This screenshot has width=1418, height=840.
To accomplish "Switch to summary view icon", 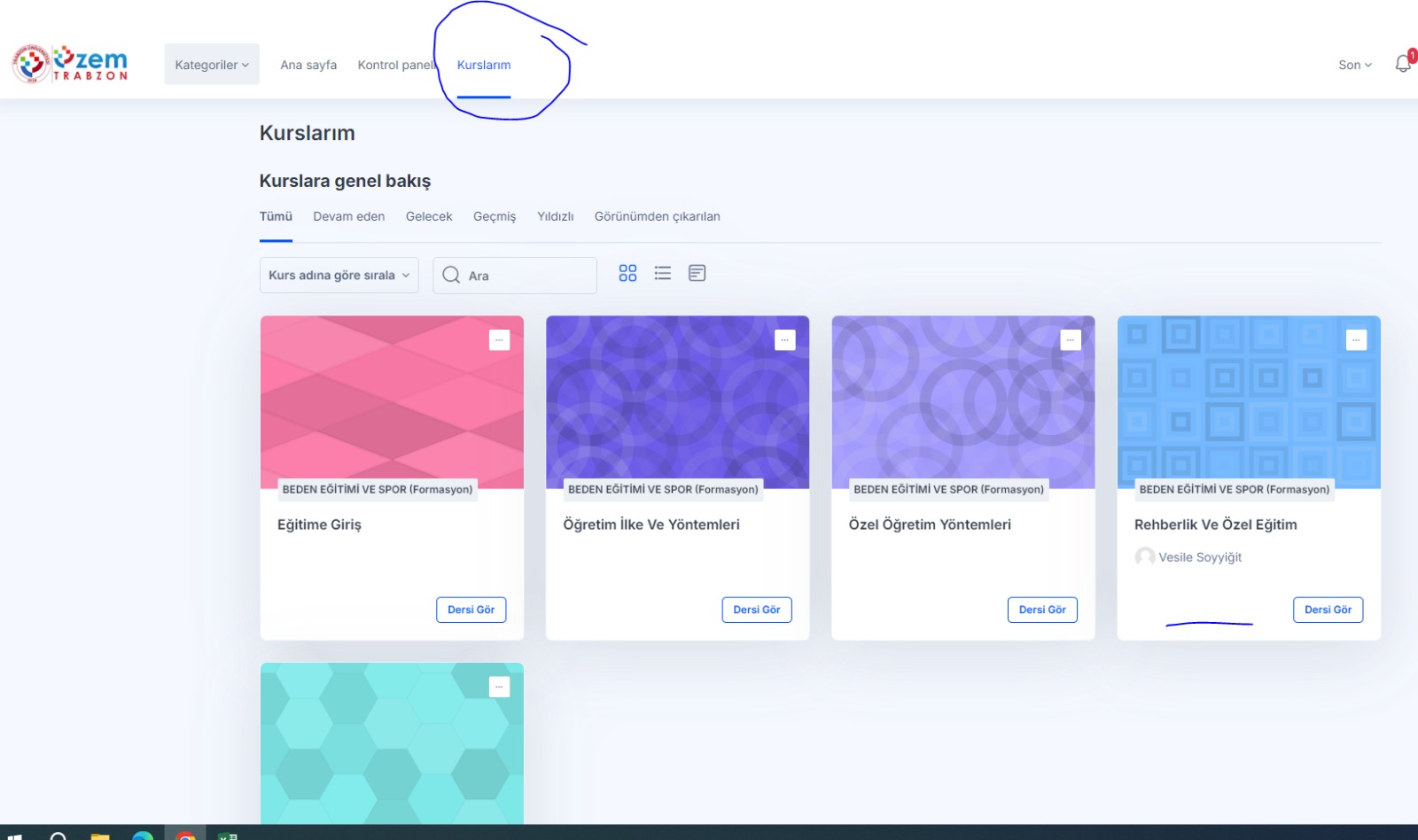I will (x=697, y=274).
